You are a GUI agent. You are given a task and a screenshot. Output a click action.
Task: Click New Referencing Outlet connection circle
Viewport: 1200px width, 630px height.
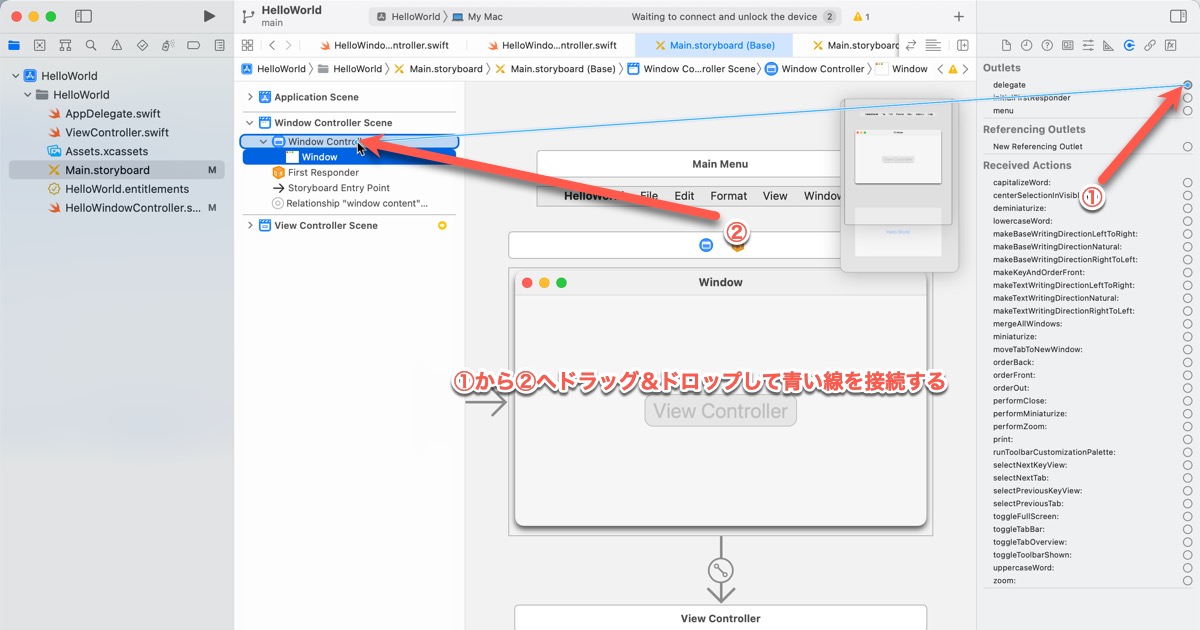[1187, 147]
